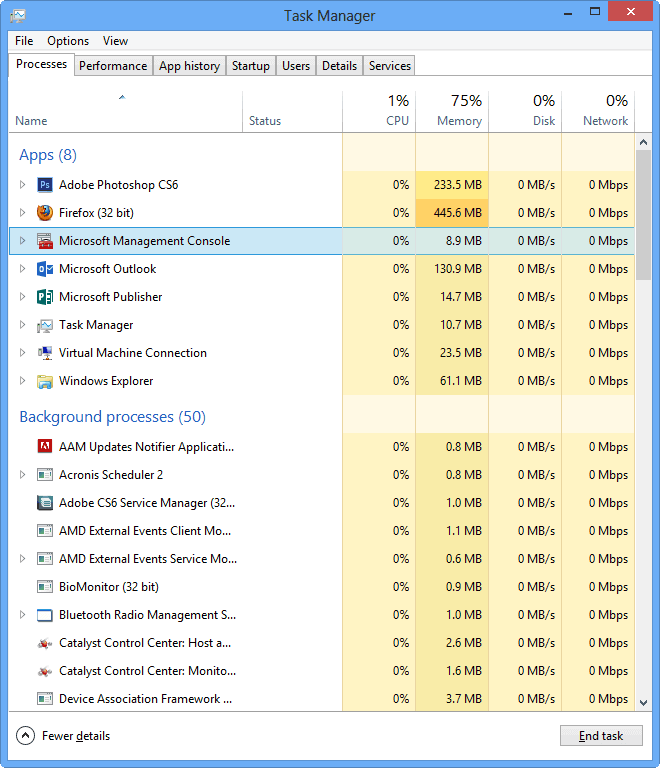Expand Bluetooth Radio Management entry
Image resolution: width=660 pixels, height=768 pixels.
click(22, 614)
